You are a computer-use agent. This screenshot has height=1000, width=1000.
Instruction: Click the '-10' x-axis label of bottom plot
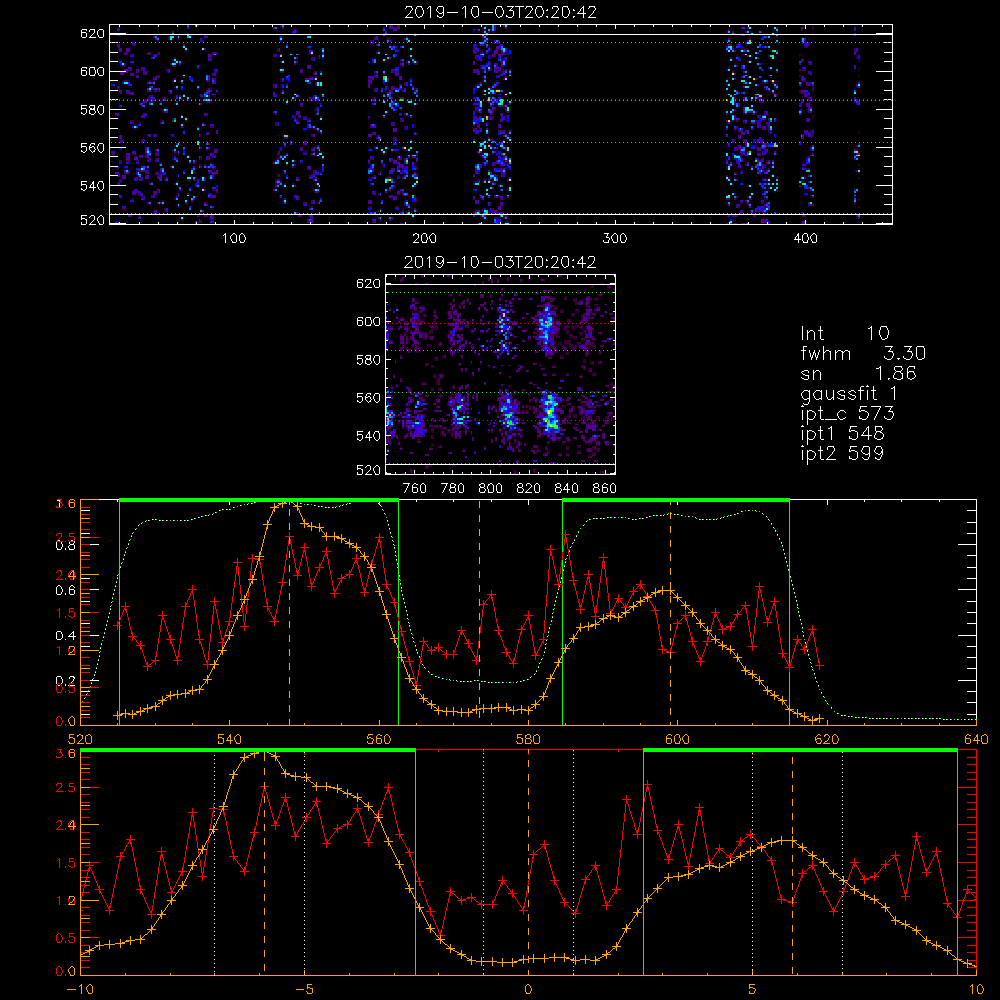80,990
